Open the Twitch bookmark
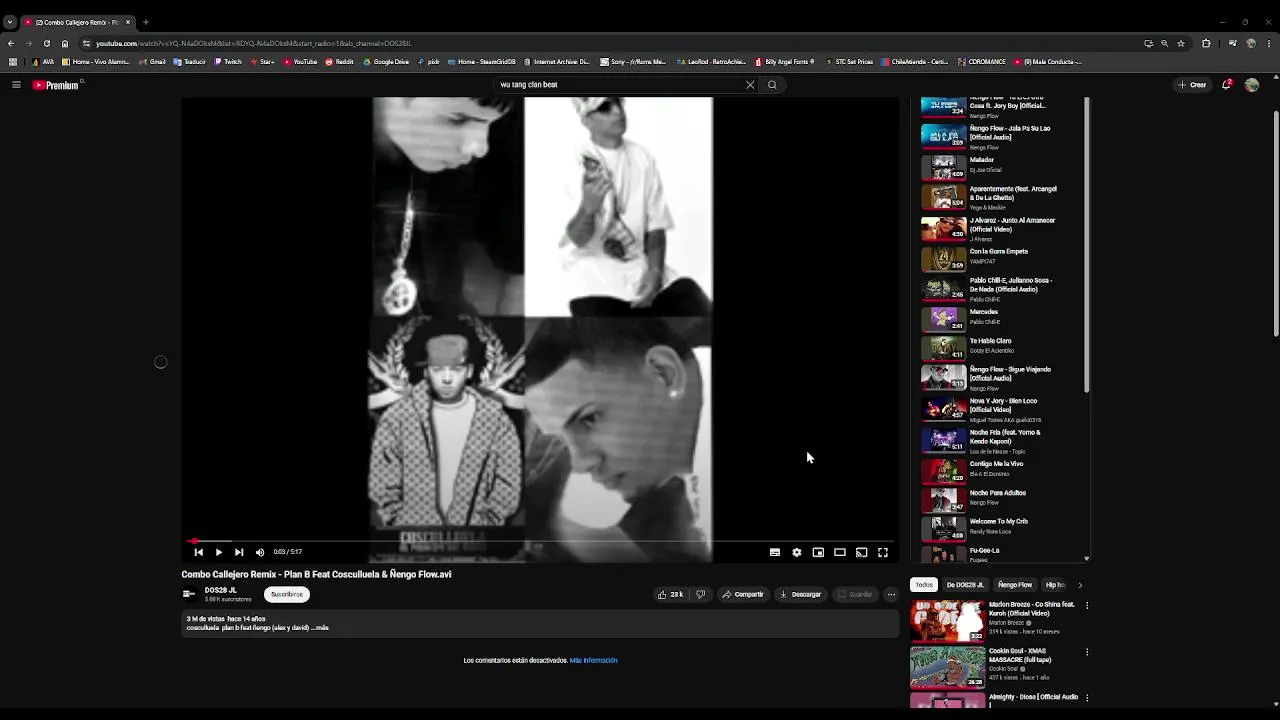Viewport: 1280px width, 720px height. tap(228, 62)
